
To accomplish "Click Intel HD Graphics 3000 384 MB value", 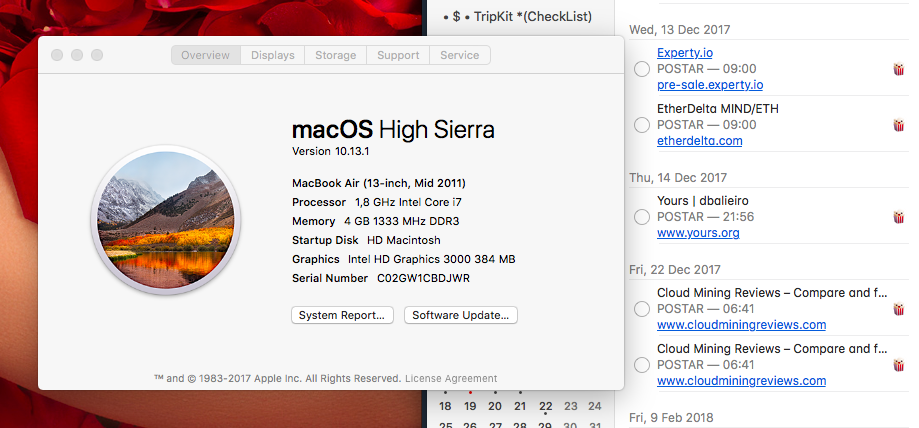I will point(431,259).
